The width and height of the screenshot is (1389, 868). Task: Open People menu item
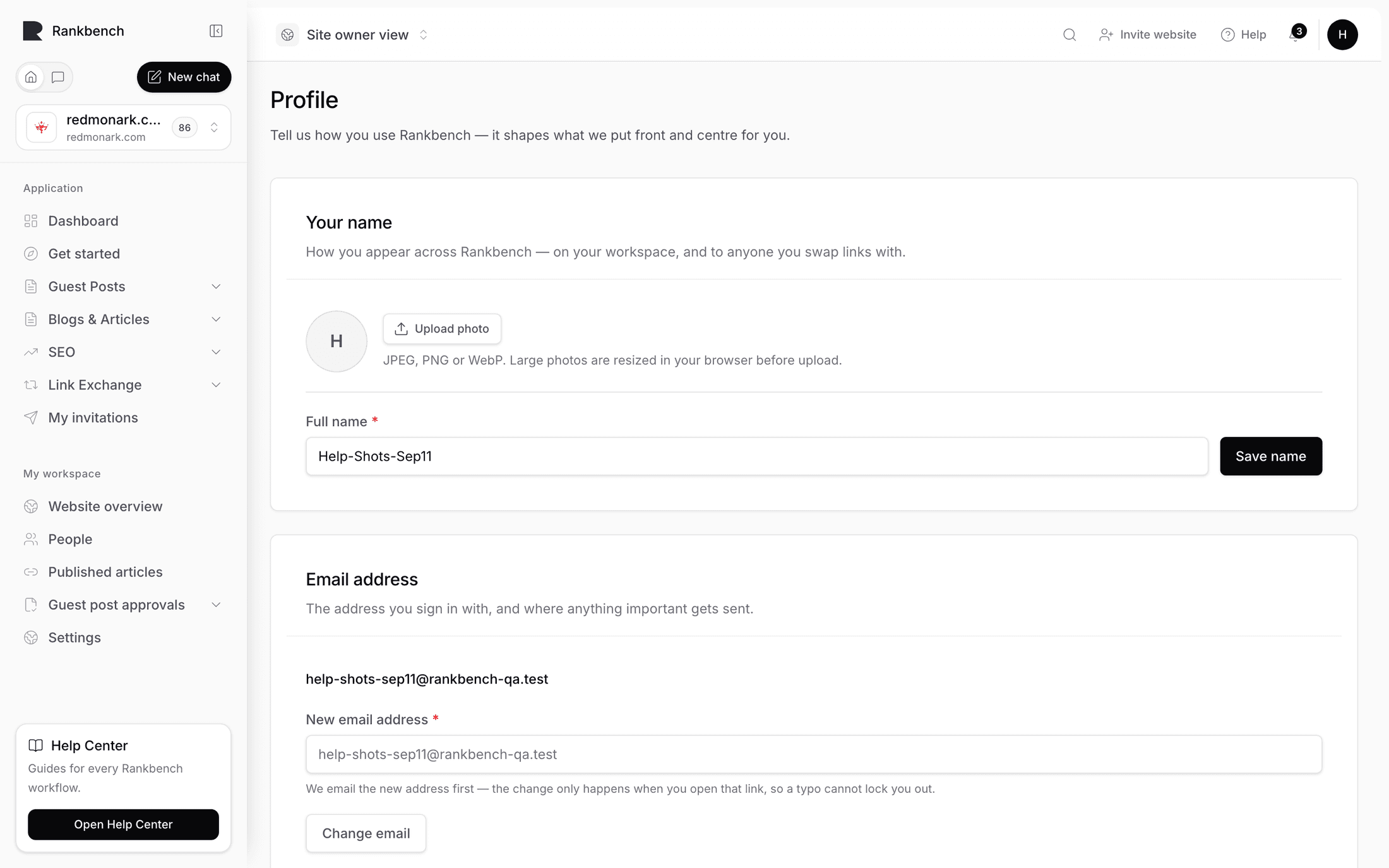pyautogui.click(x=124, y=539)
